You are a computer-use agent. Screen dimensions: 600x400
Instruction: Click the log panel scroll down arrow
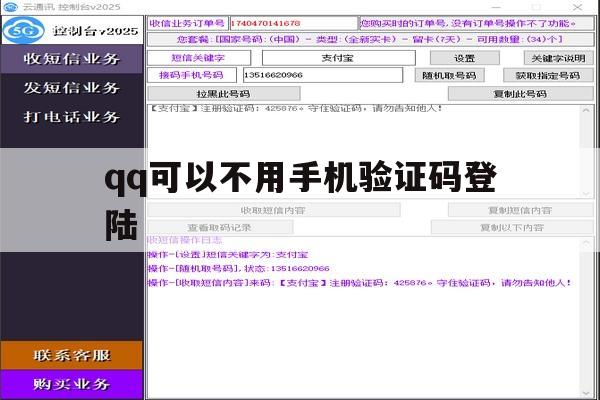586,393
